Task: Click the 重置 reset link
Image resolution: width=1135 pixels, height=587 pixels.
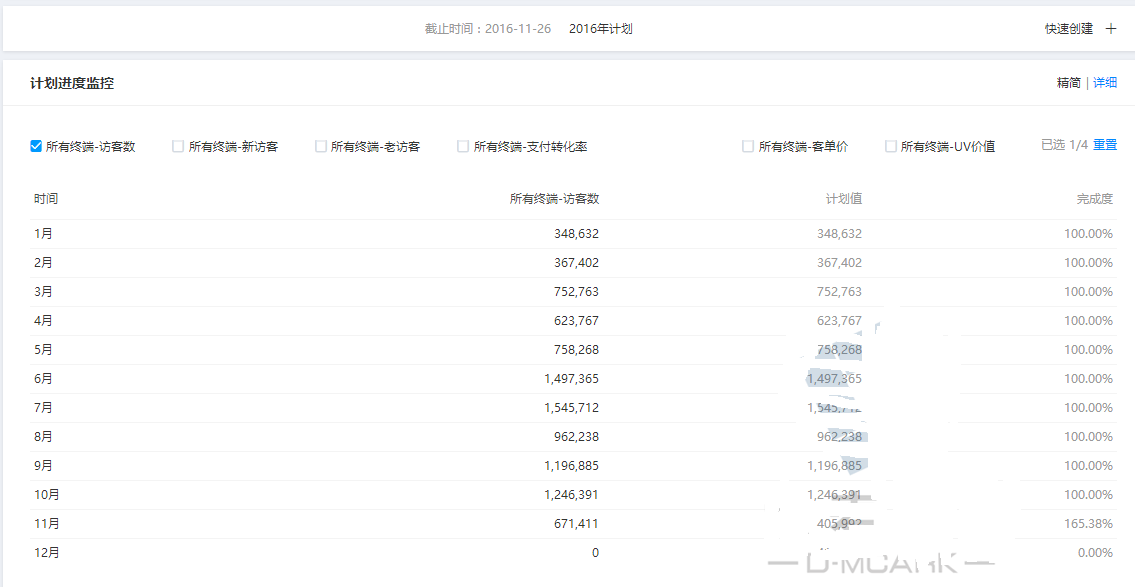Action: 1105,145
